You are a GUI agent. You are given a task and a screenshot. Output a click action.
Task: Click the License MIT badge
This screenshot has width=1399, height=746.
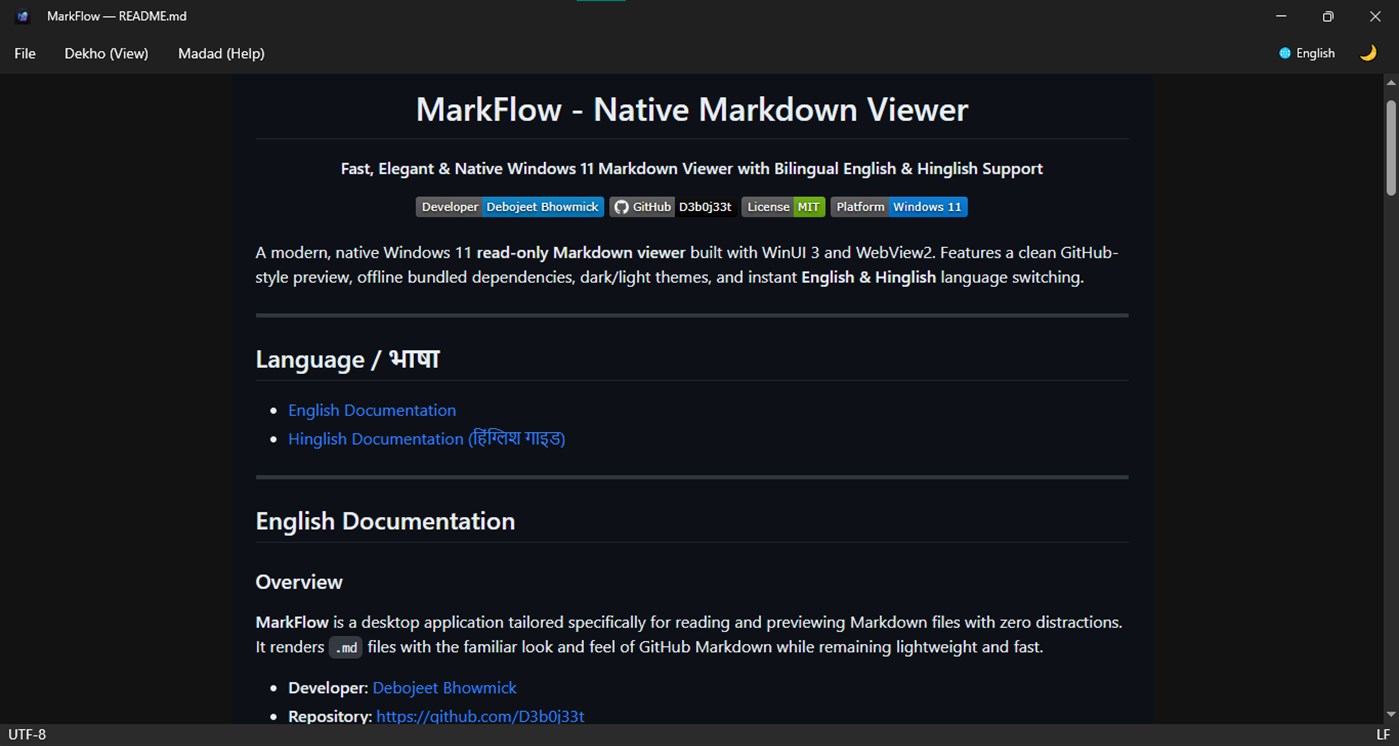pos(783,207)
